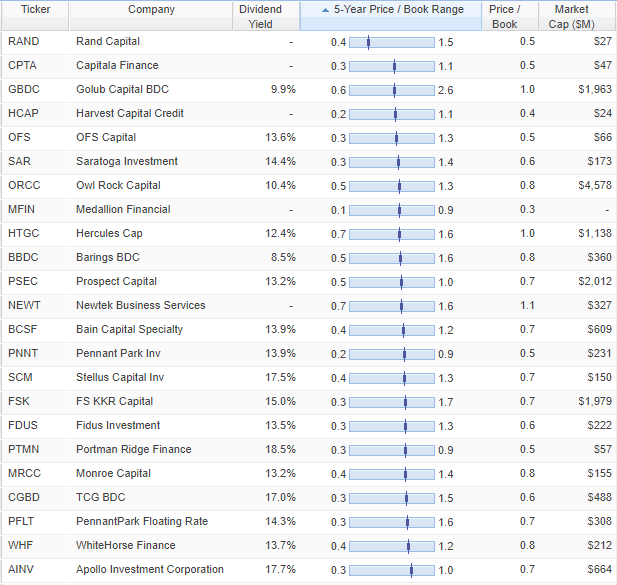617x585 pixels.
Task: Click the $4,578 market cap value
Action: (x=595, y=185)
